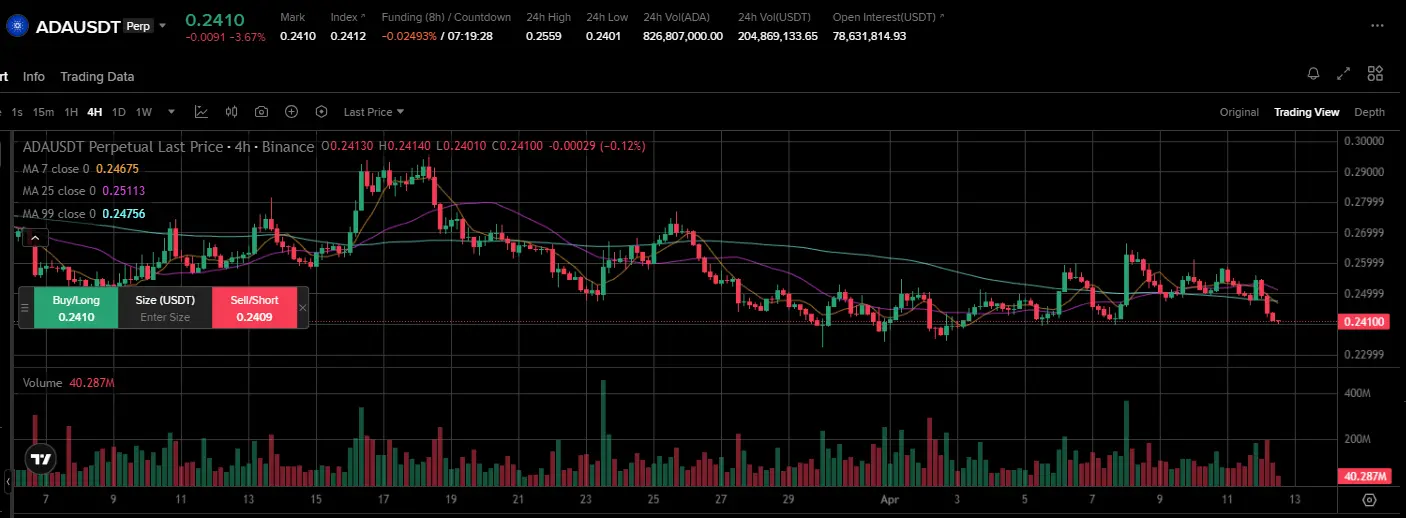Click the Perp badge next to ADAUSDT

(x=139, y=26)
